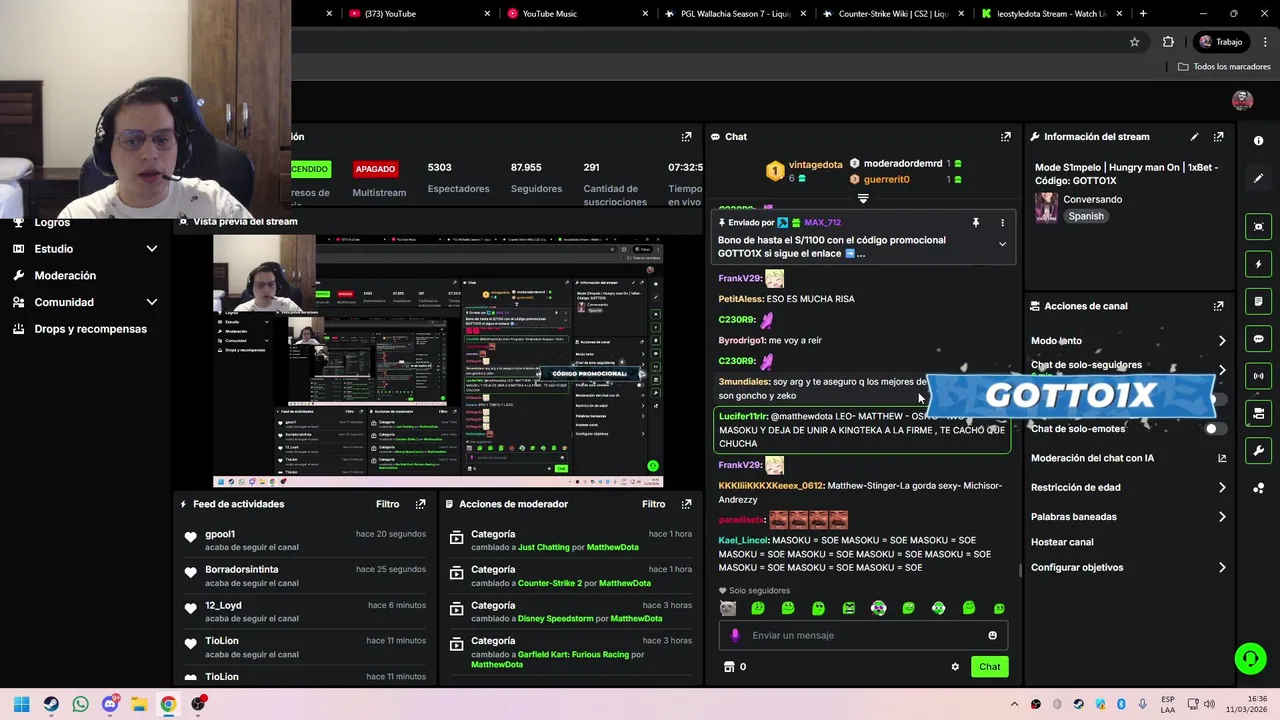Switch to Counter-Strike Wiki tab

point(893,14)
